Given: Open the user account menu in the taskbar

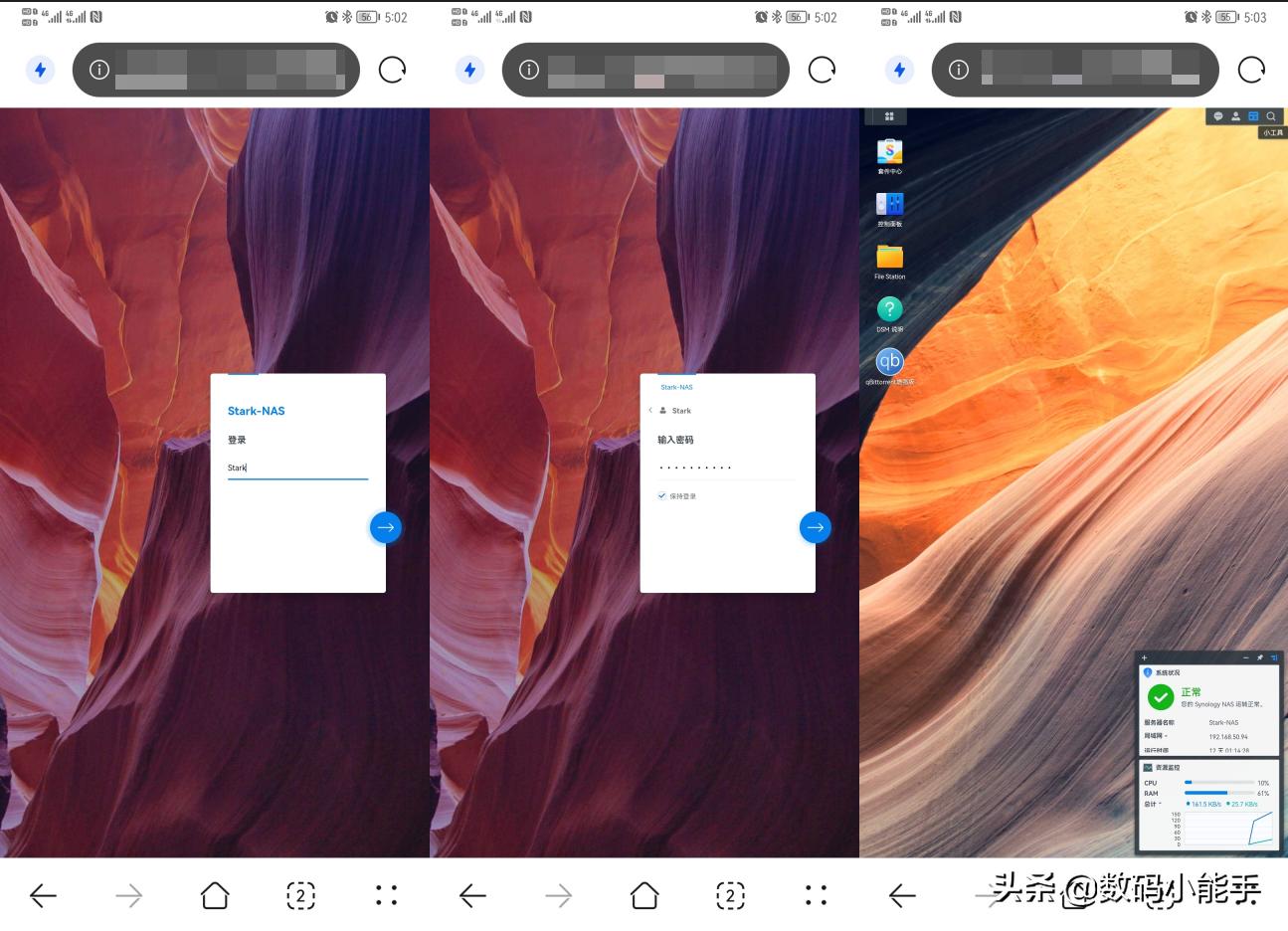Looking at the screenshot, I should 1235,116.
